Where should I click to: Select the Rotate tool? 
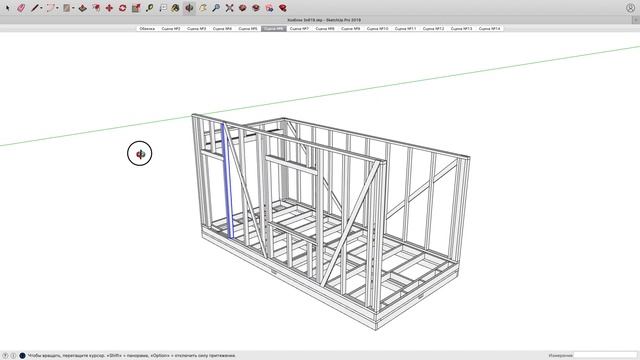pyautogui.click(x=122, y=8)
